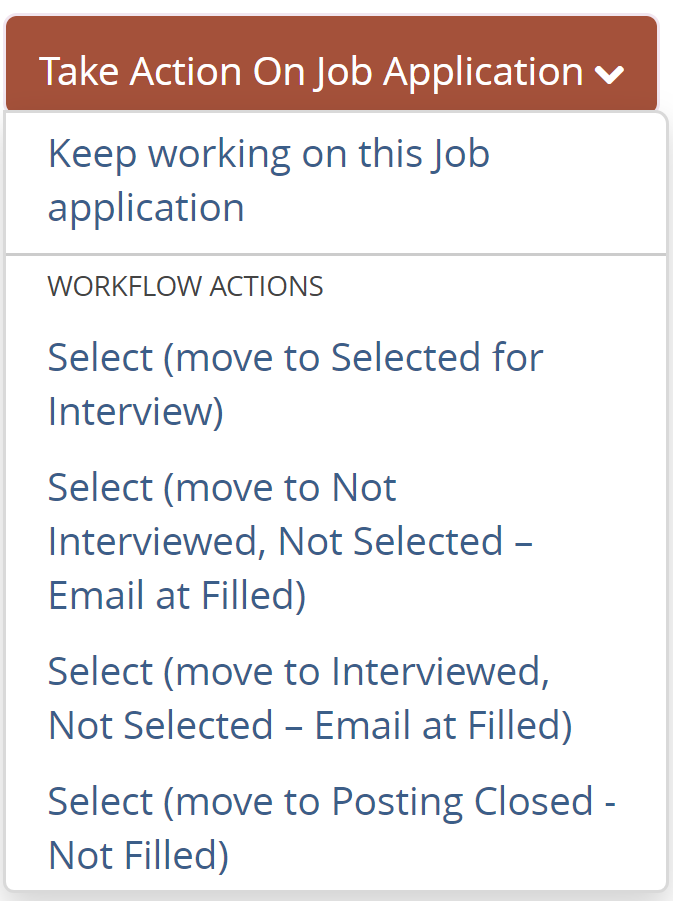This screenshot has height=901, width=673.
Task: Move application to Selected for Interview
Action: [295, 384]
